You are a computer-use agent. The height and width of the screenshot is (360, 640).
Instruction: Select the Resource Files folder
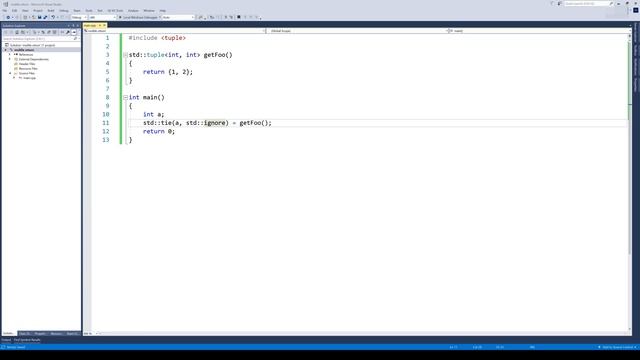click(28, 69)
